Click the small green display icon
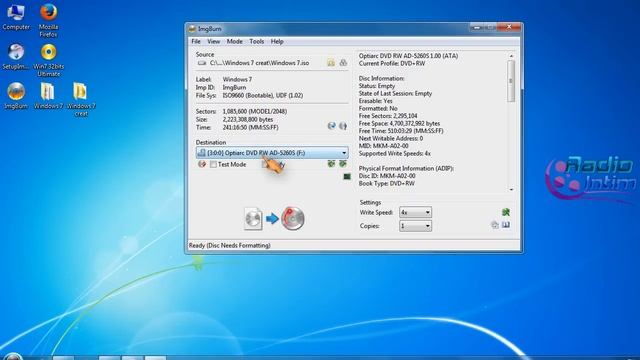The width and height of the screenshot is (640, 360). coord(347,176)
